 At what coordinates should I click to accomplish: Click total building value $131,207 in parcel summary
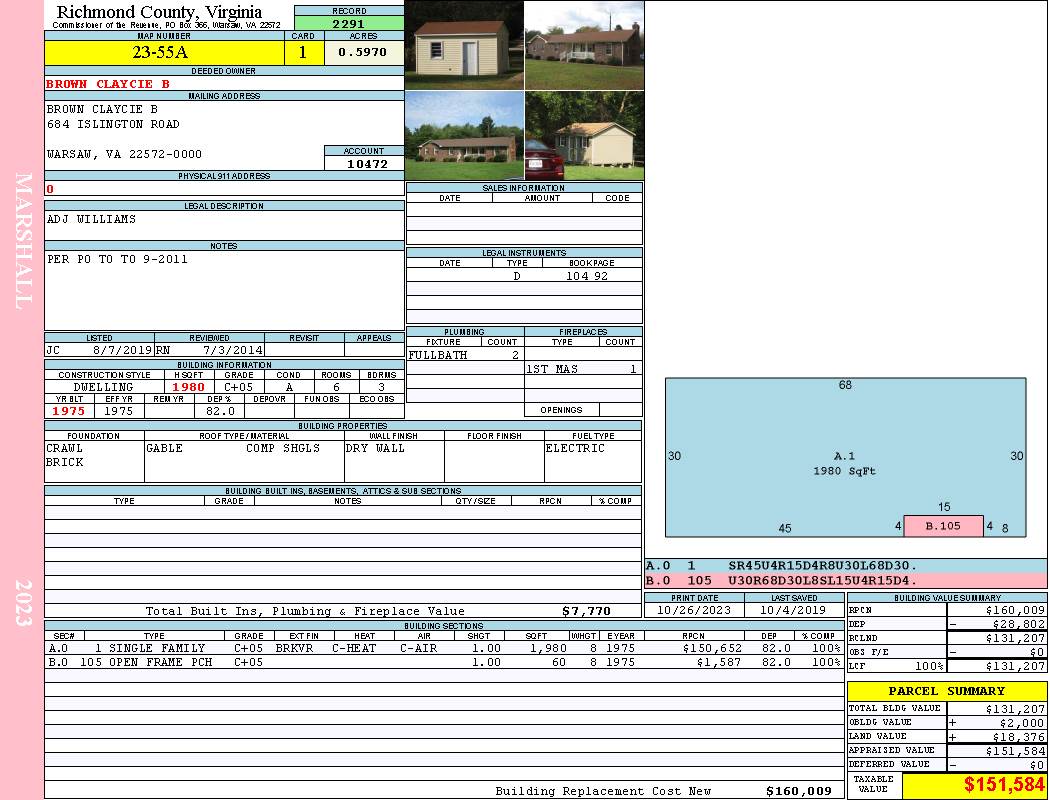pos(1015,708)
